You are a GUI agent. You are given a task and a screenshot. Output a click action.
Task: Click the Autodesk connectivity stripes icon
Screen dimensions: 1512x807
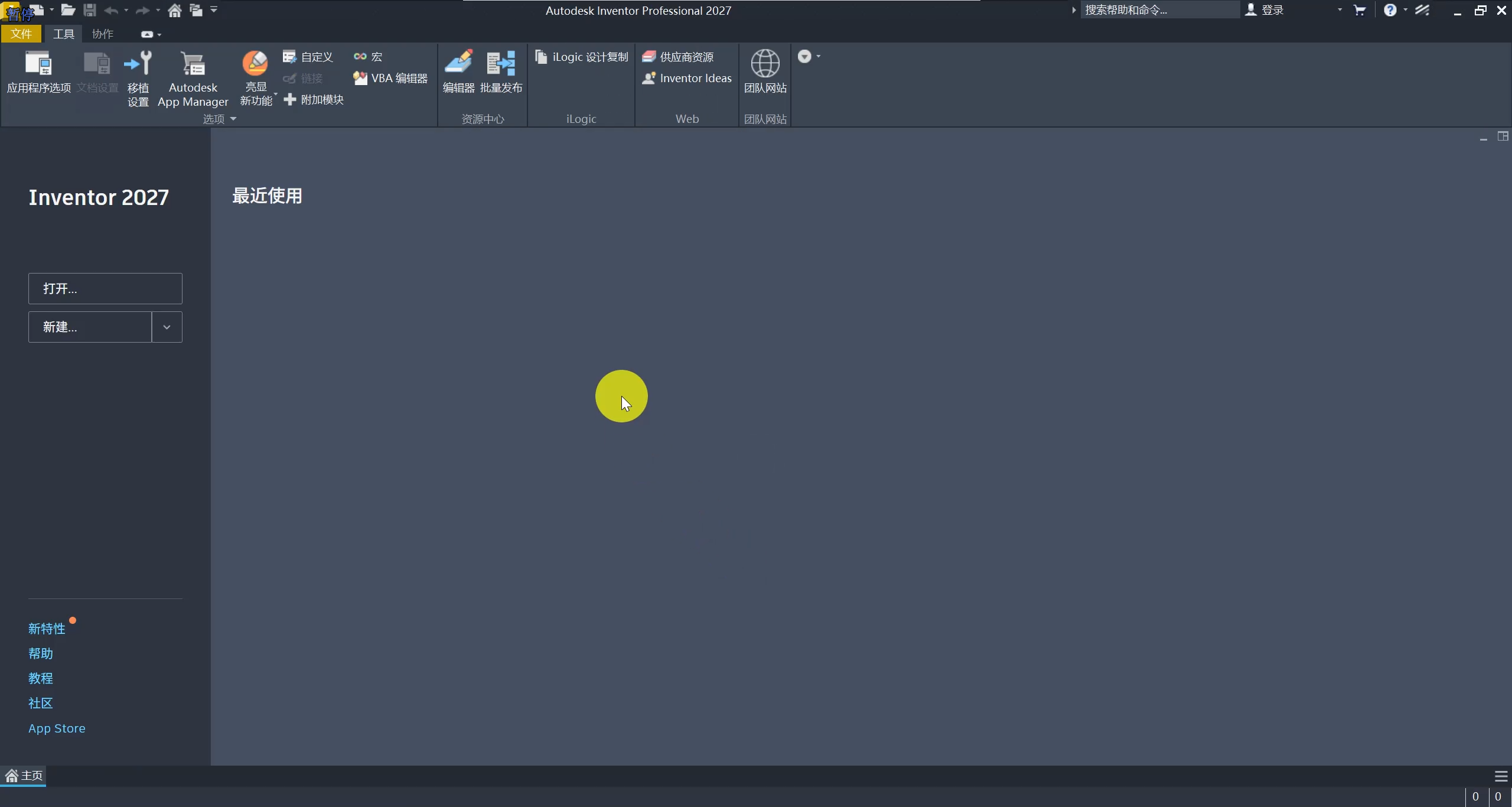coord(1422,10)
